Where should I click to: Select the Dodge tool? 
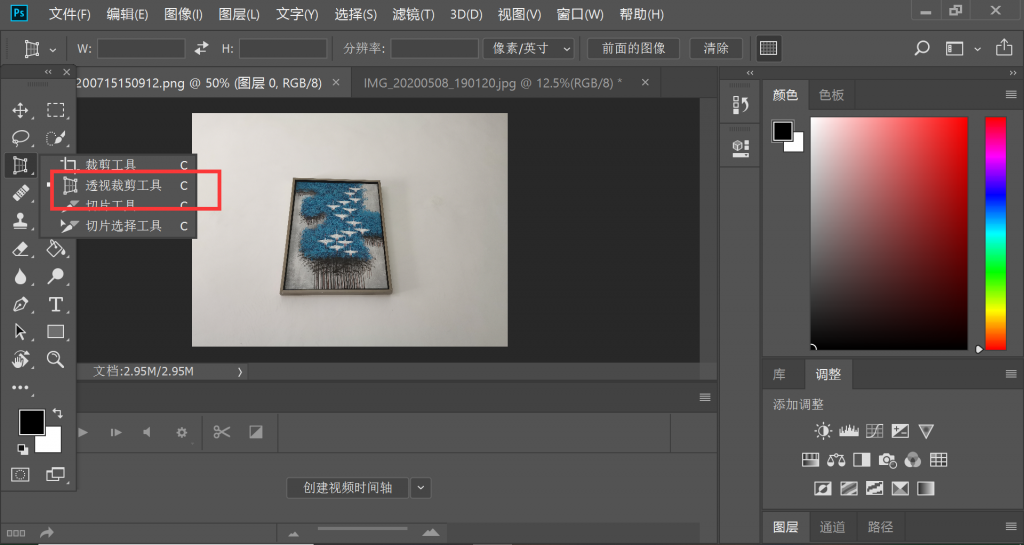pyautogui.click(x=56, y=277)
